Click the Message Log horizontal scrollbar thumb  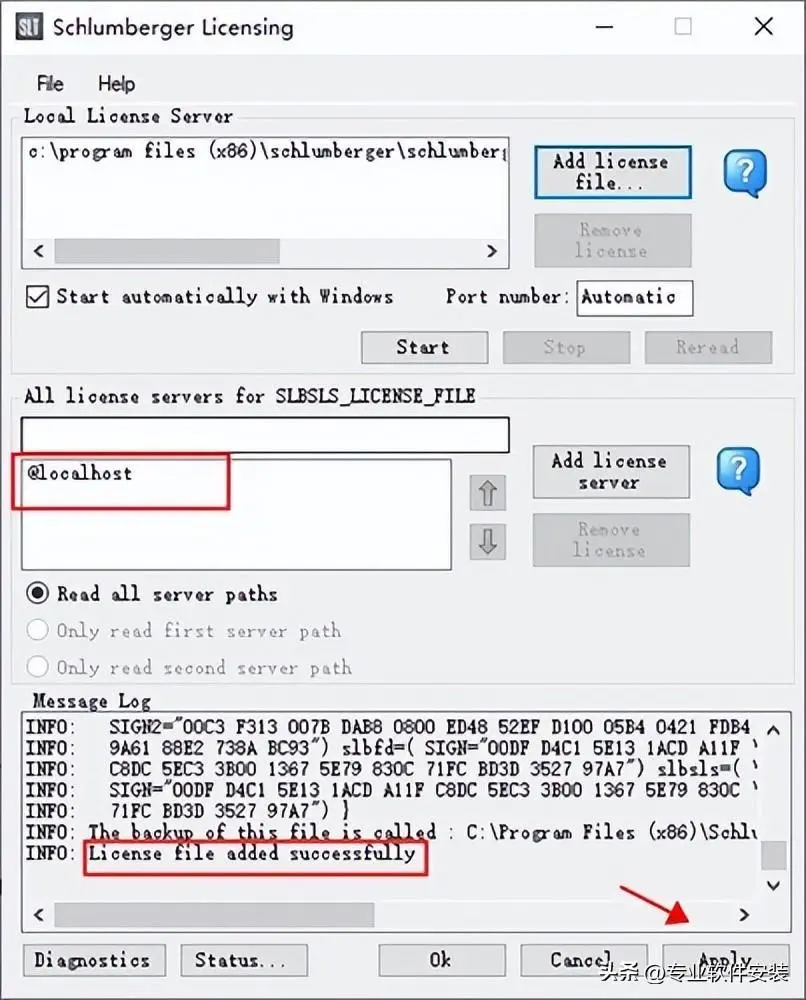(214, 915)
